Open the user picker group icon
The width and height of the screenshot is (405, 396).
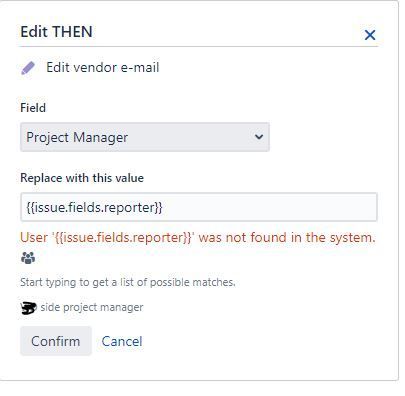(x=28, y=258)
